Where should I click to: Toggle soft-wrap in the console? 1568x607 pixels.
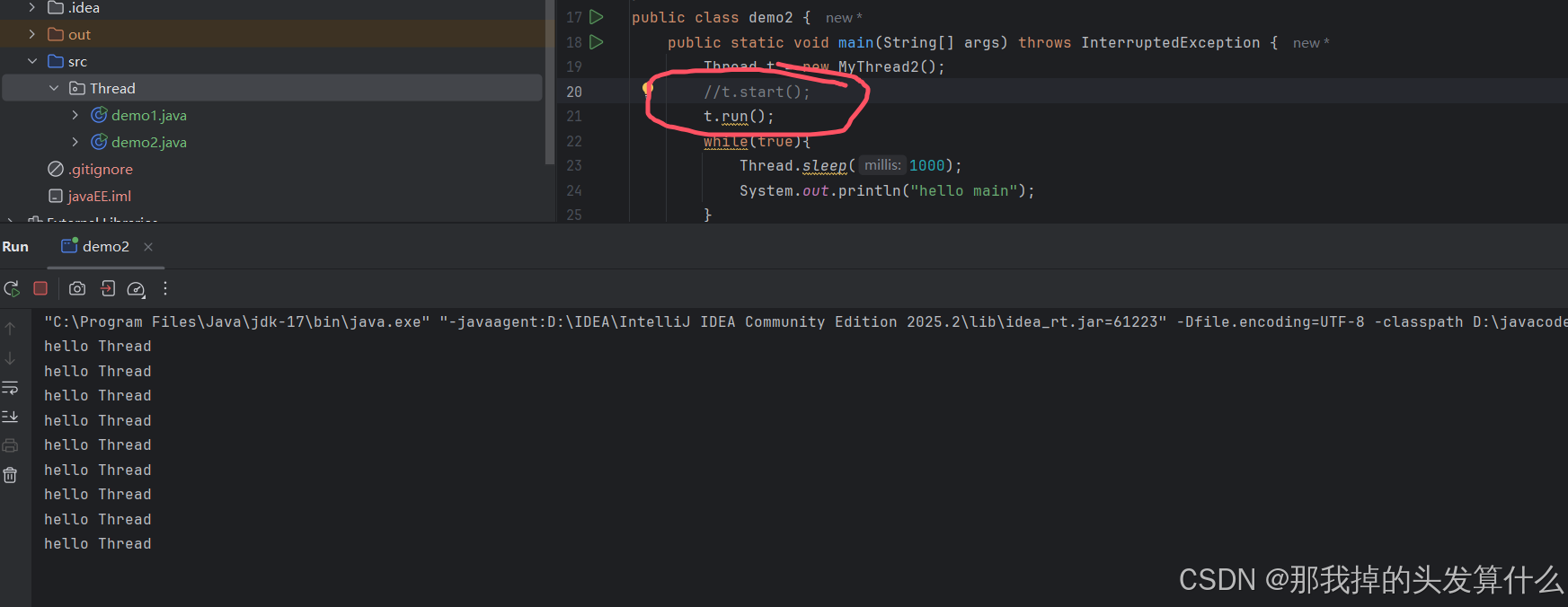(10, 388)
